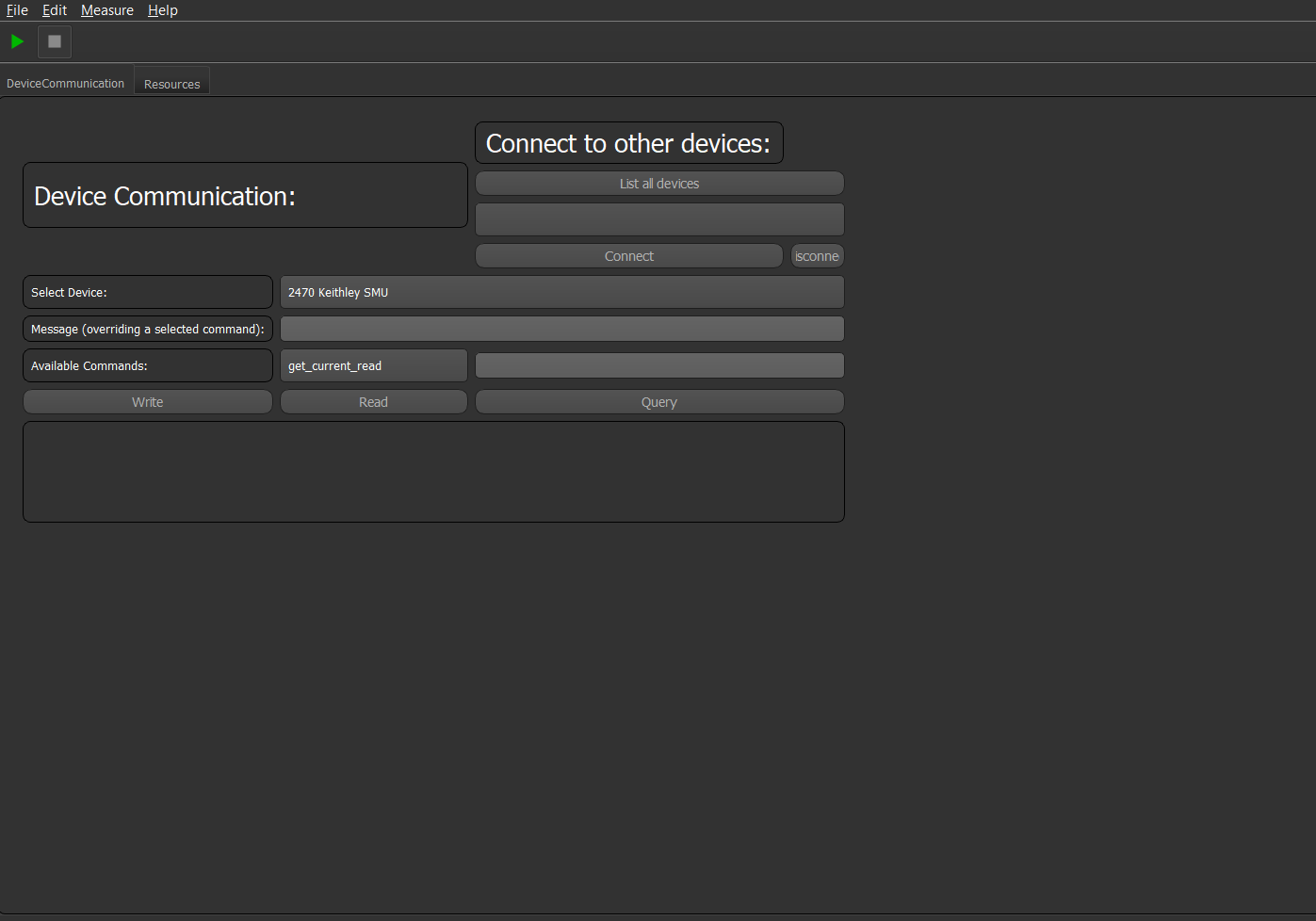Click the Write button

pos(148,402)
